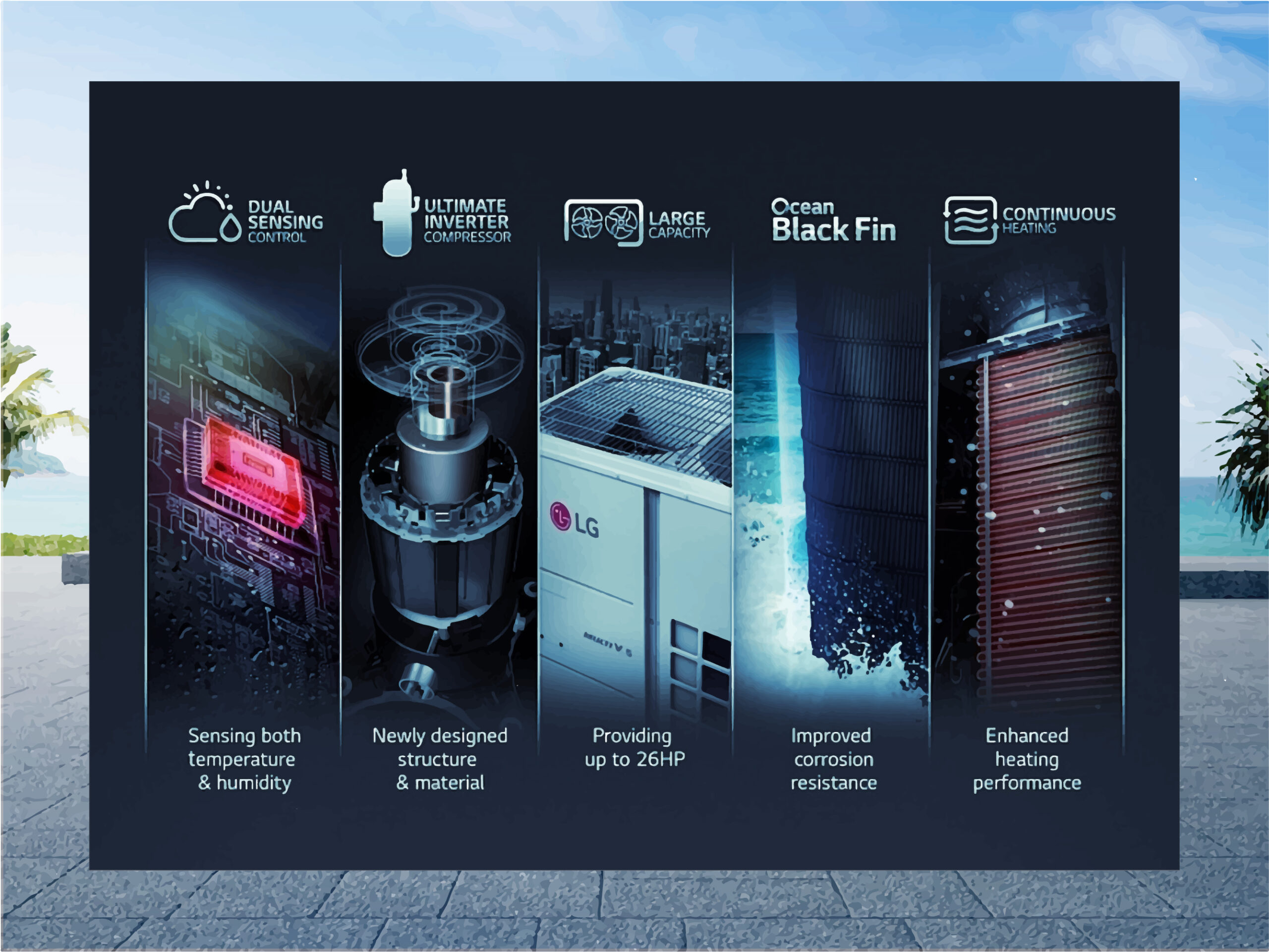Open the red heat exchanger coil image
This screenshot has width=1269, height=952.
pyautogui.click(x=1027, y=488)
